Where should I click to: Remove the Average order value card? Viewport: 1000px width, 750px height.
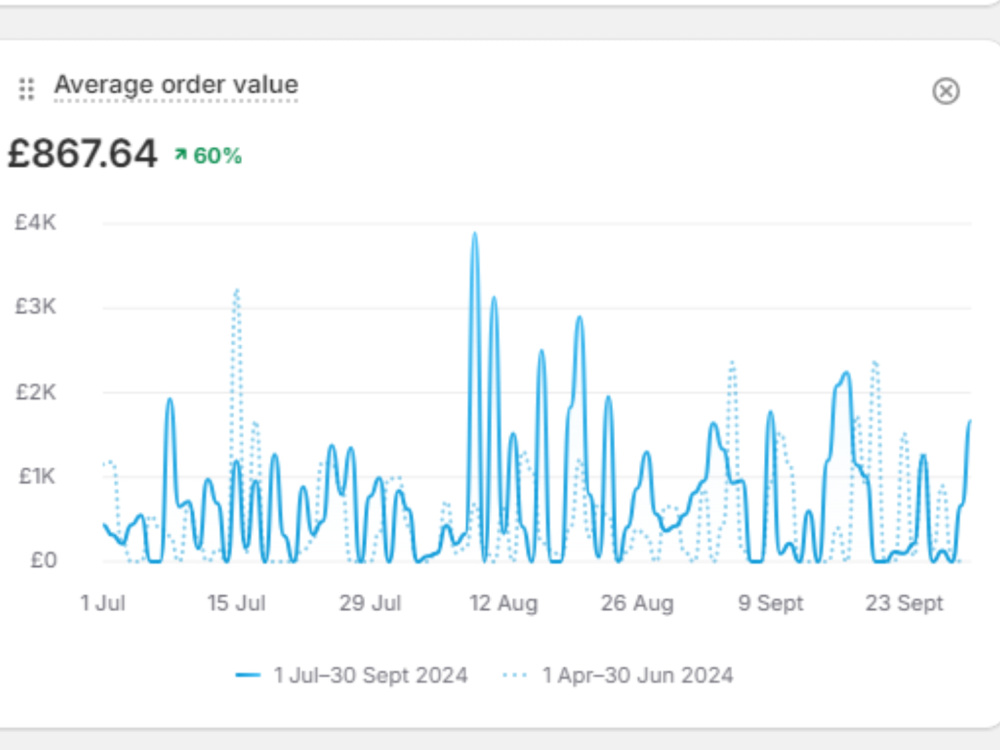tap(945, 91)
